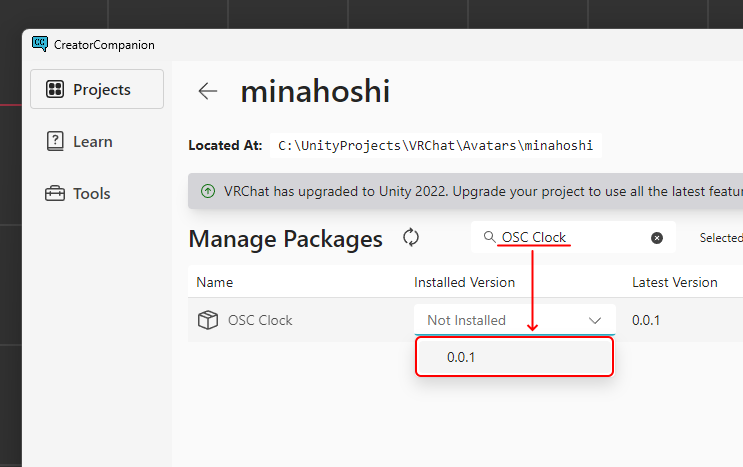
Task: Click the Learn question-mark icon in sidebar
Action: tap(55, 142)
